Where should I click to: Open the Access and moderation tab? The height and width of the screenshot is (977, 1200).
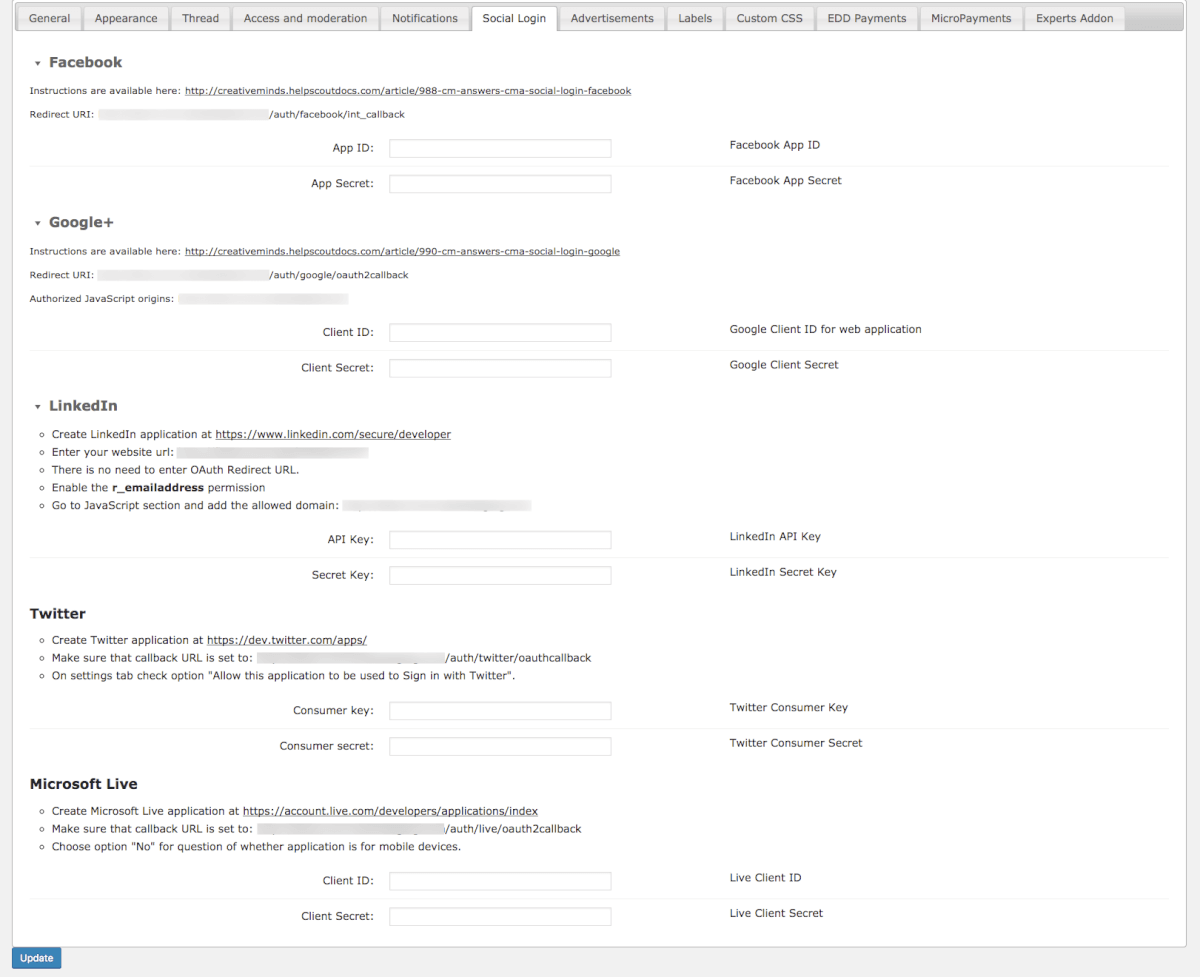coord(305,18)
